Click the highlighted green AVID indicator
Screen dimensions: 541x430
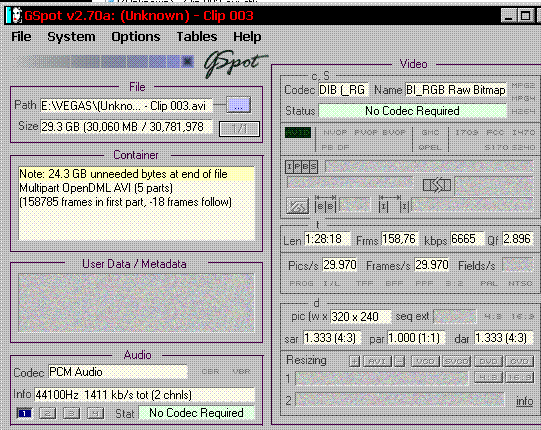point(298,133)
